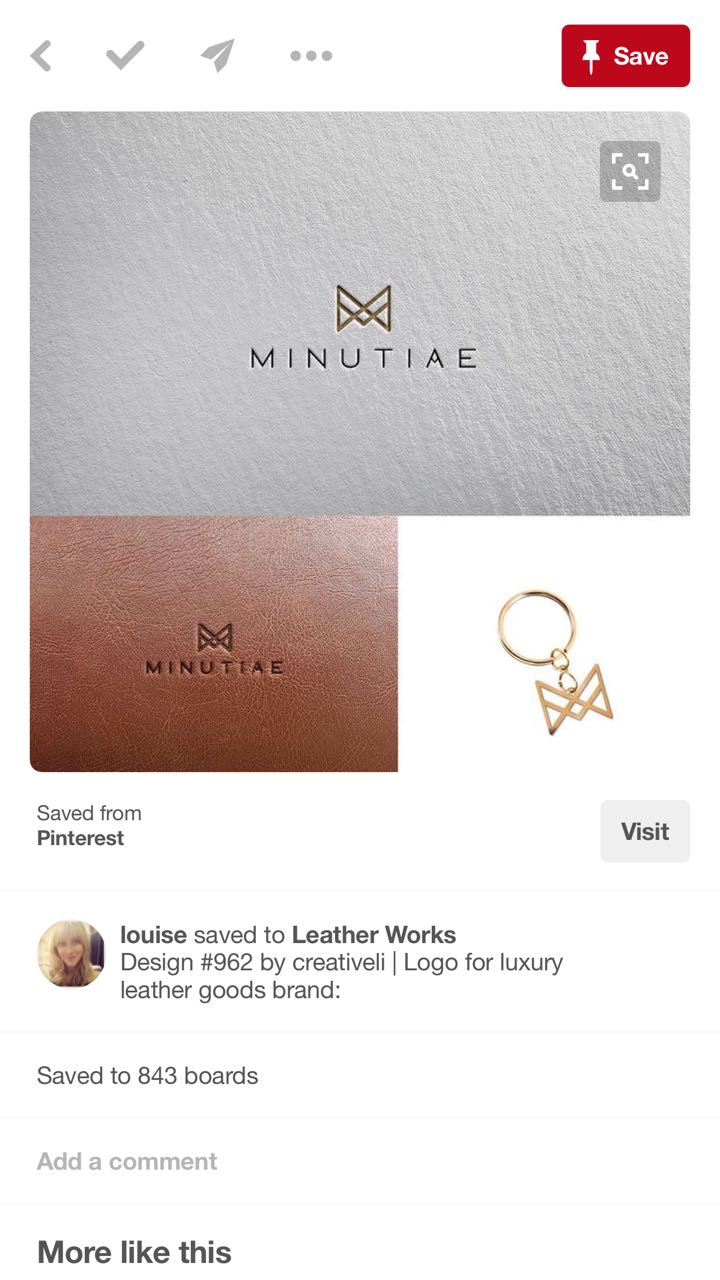Tap the gold keyring charm image
The height and width of the screenshot is (1280, 720).
pos(555,661)
